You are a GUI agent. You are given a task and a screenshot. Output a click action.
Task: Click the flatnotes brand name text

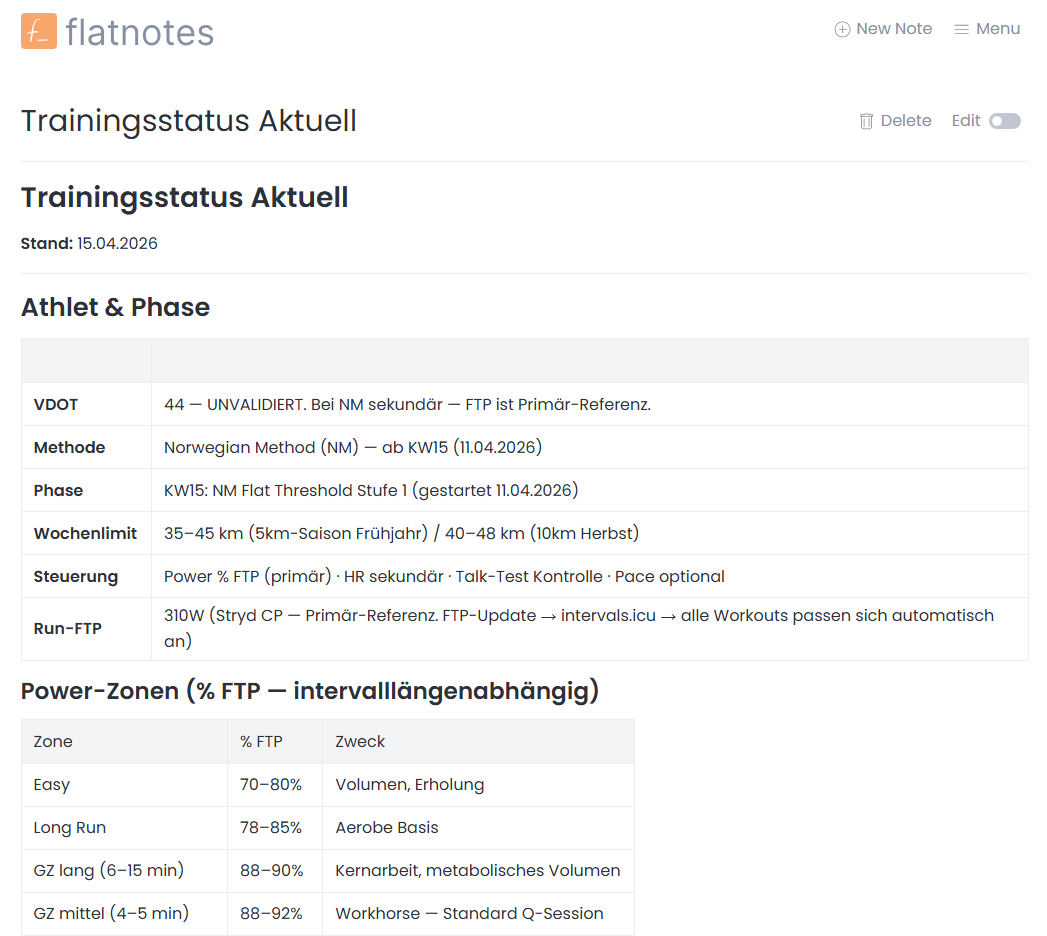[x=139, y=32]
